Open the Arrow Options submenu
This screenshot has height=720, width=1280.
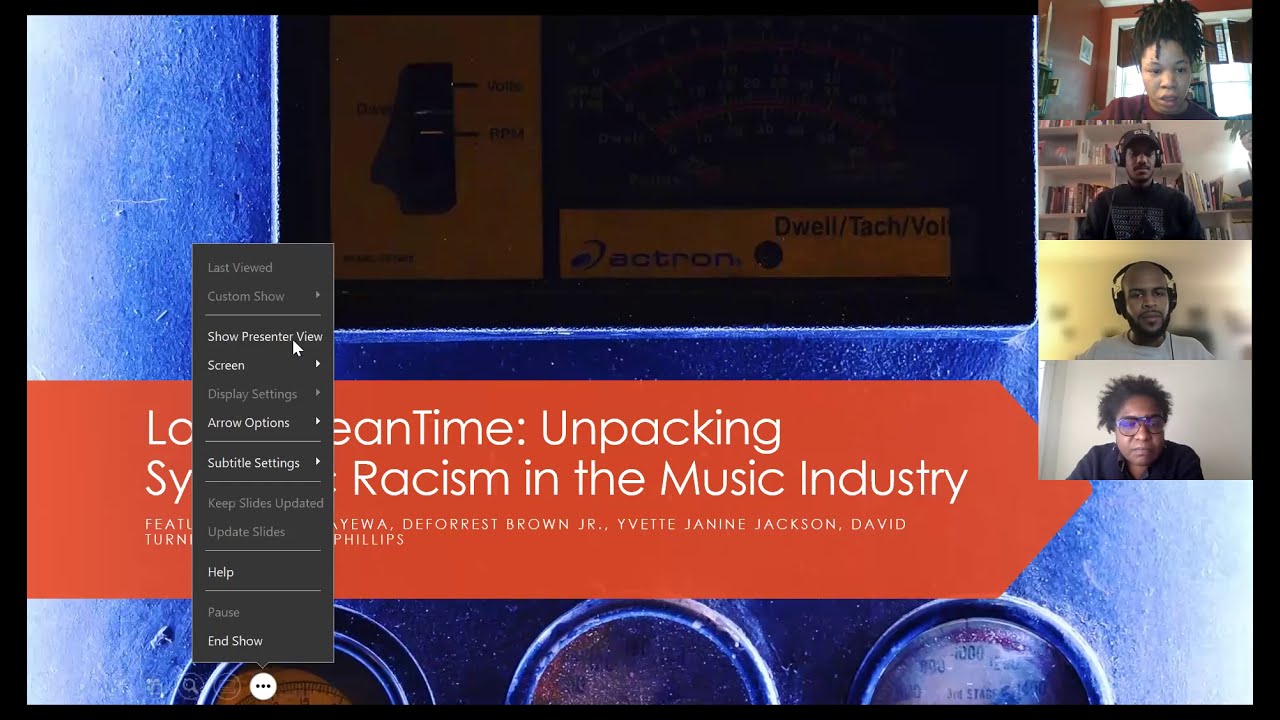pos(263,422)
